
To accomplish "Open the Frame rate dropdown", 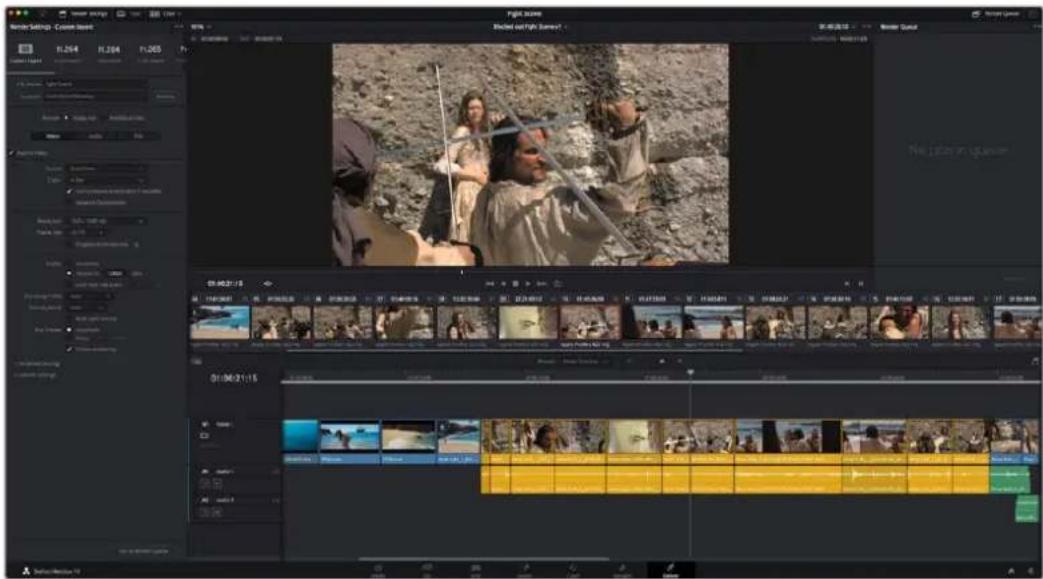I will click(x=86, y=233).
